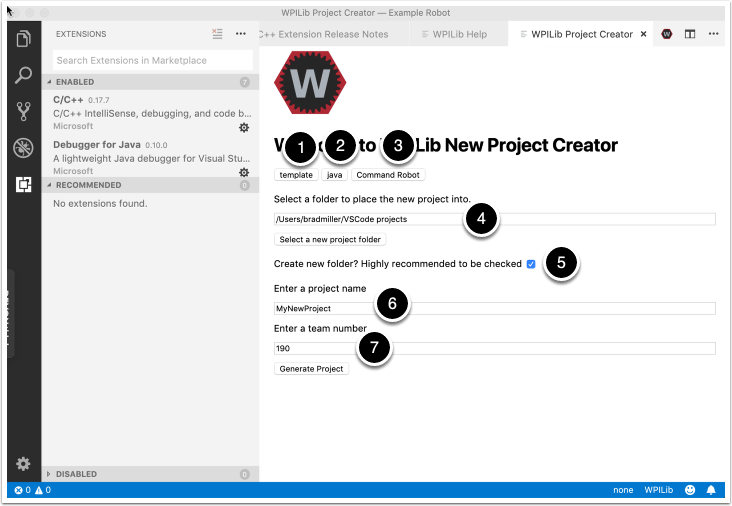Click the project folder path field
The image size is (732, 506).
(x=494, y=219)
